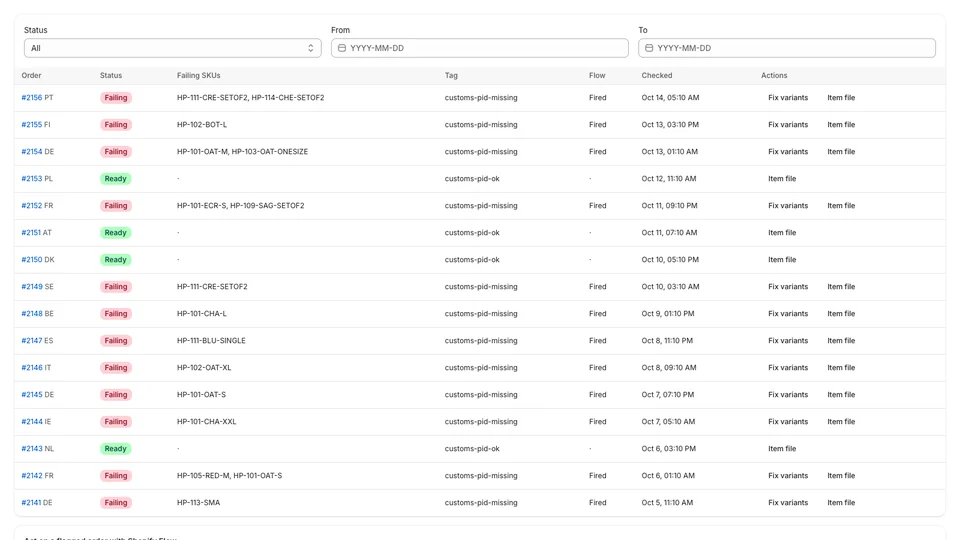Screen dimensions: 960x540
Task: Click Item file for order #2142
Action: 841,475
